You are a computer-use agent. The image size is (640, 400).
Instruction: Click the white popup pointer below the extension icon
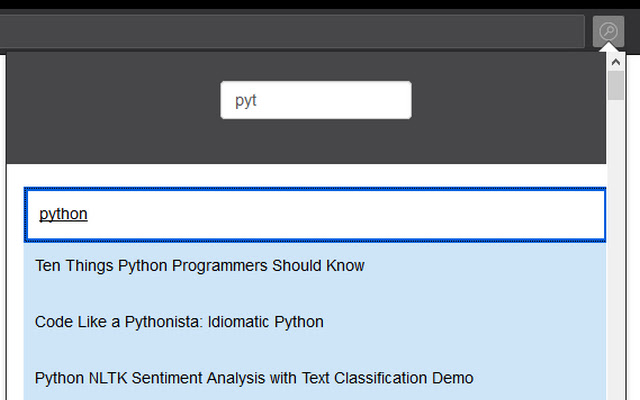(608, 50)
